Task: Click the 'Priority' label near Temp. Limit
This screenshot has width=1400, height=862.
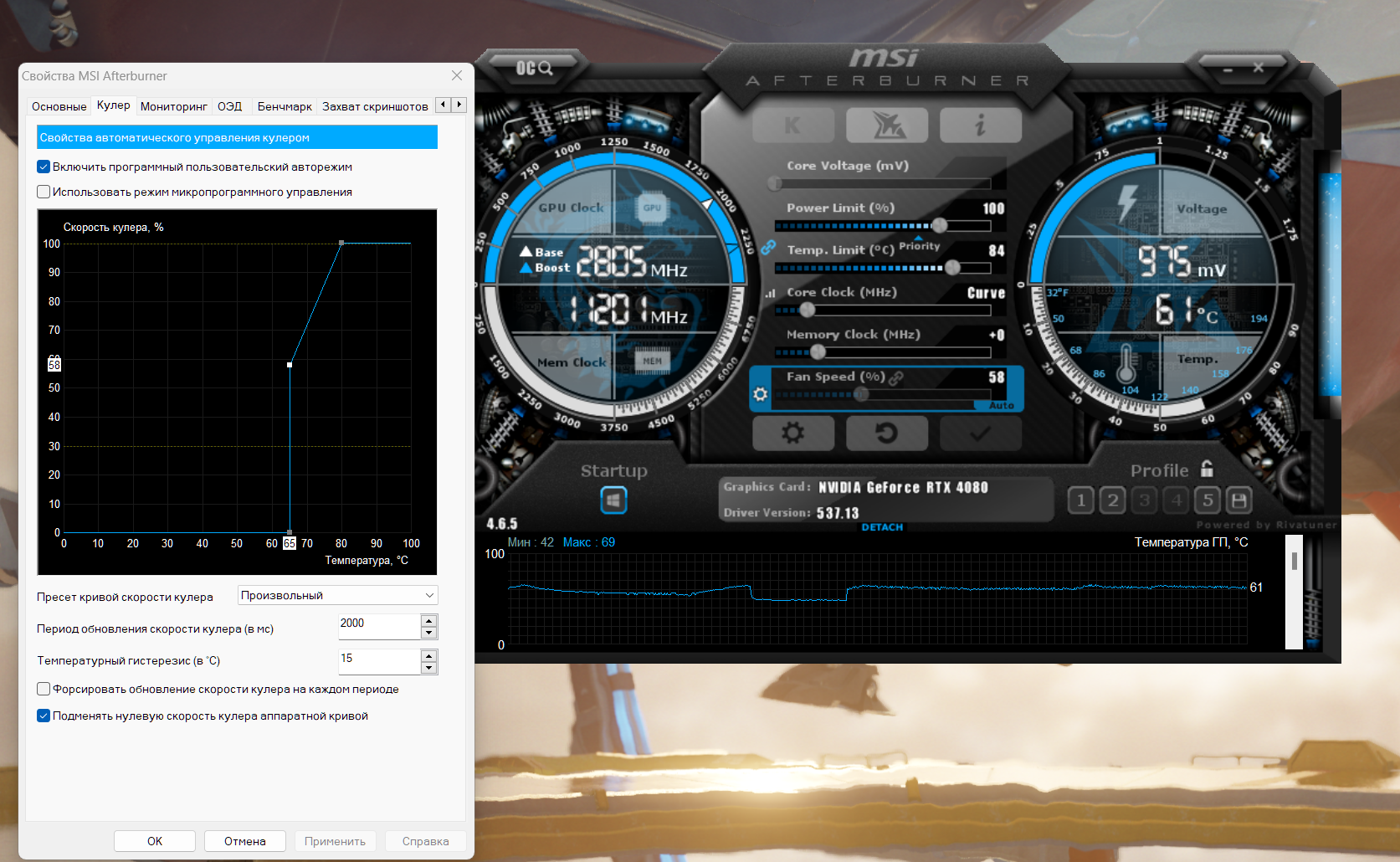Action: click(x=919, y=246)
